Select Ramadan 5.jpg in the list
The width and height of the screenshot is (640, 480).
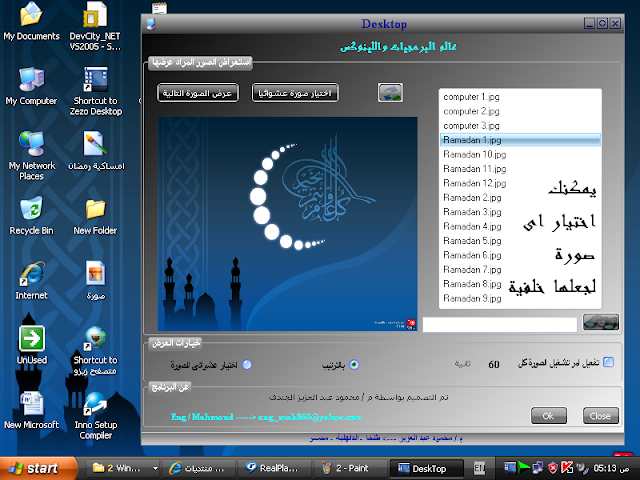(520, 241)
